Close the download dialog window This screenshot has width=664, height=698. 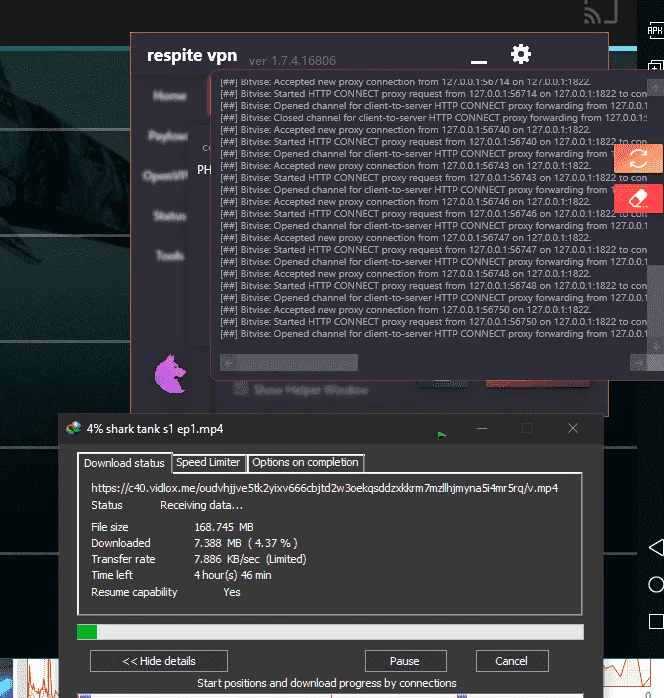coord(573,428)
